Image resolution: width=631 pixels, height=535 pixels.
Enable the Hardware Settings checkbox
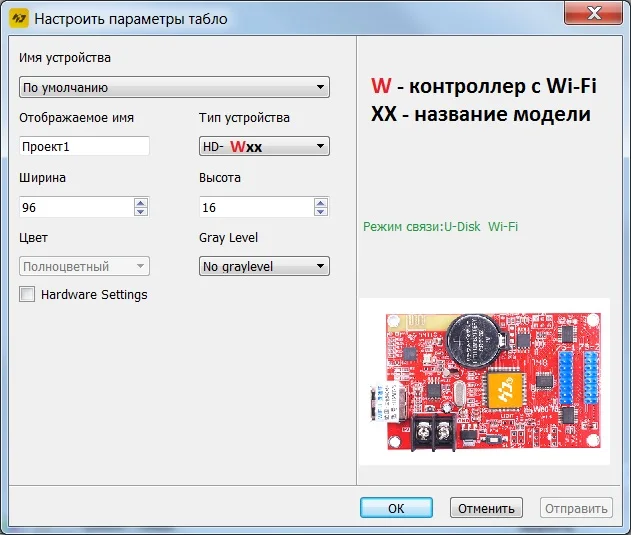pyautogui.click(x=27, y=294)
